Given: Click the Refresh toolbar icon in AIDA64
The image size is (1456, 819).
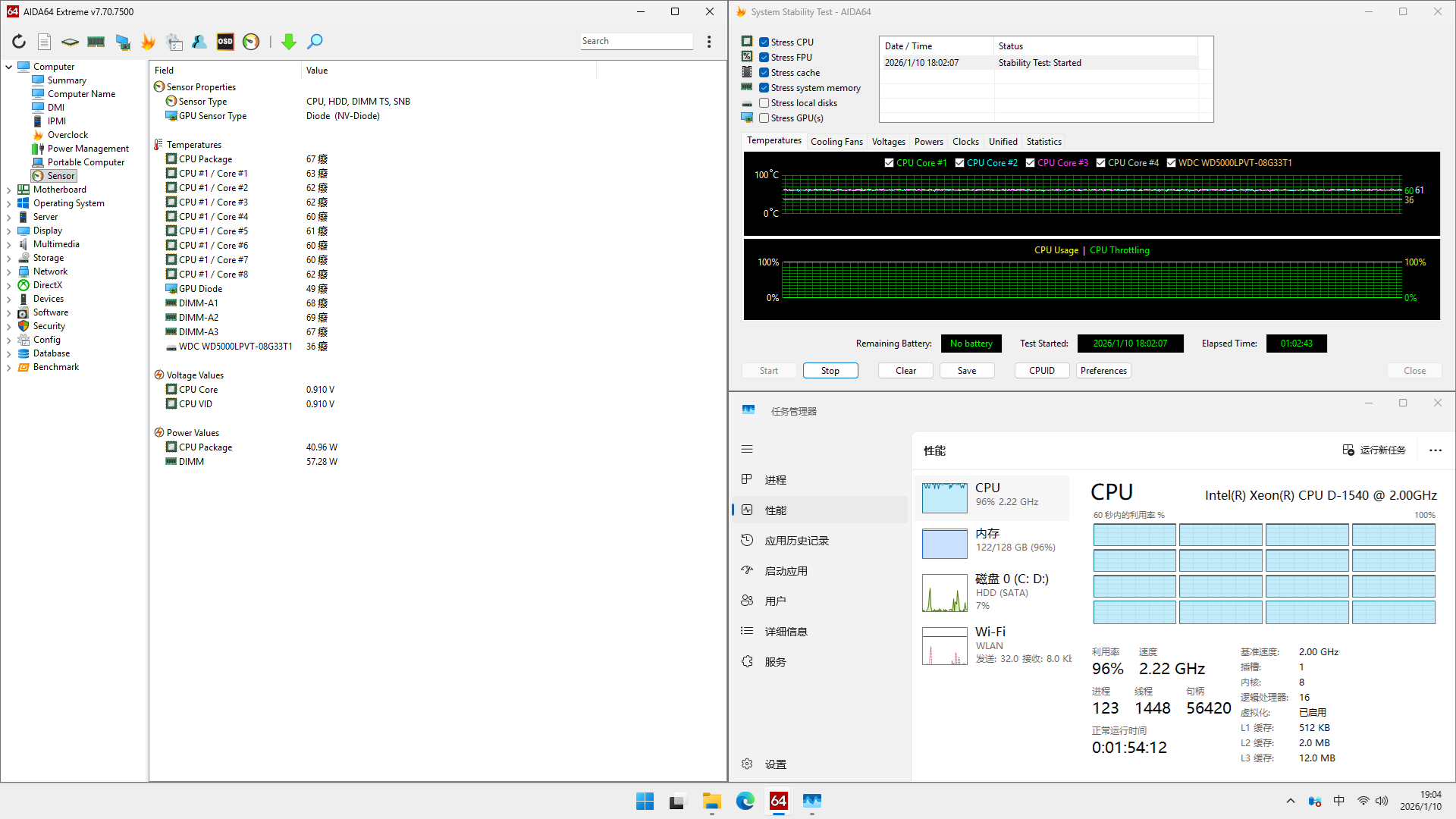Looking at the screenshot, I should click(x=19, y=42).
